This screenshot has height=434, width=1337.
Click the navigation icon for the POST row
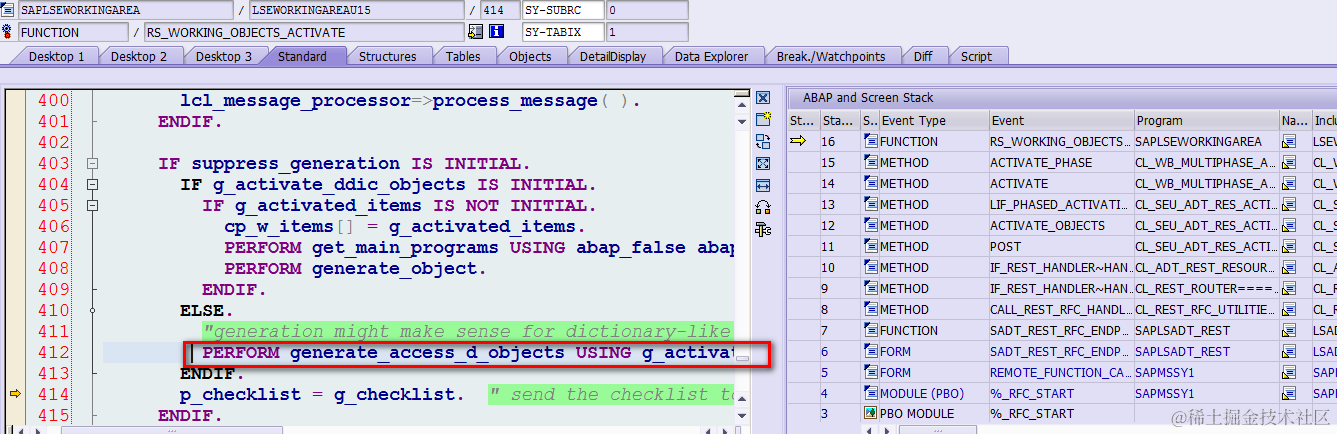(x=1289, y=246)
